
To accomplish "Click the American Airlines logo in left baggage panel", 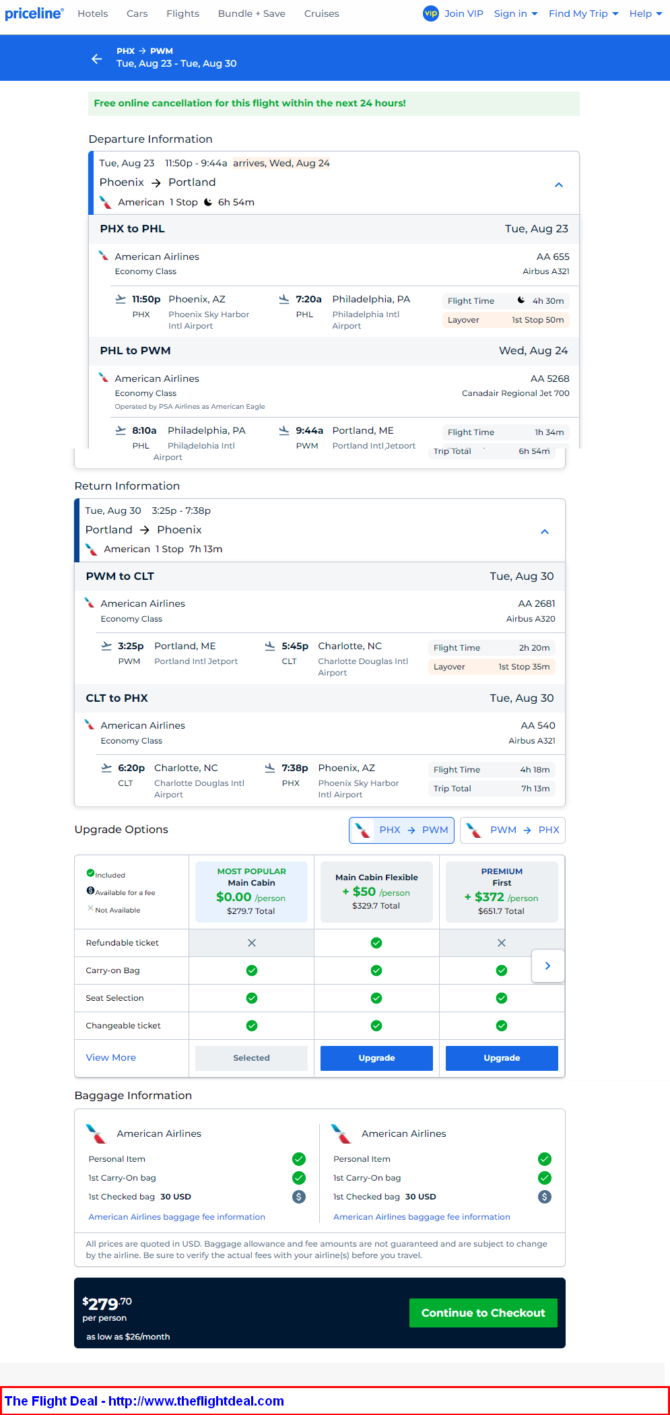I will click(96, 1134).
